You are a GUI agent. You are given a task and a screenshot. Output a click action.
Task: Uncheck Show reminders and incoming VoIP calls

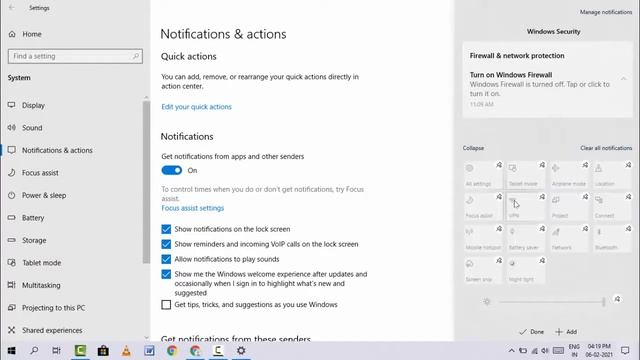coord(166,244)
